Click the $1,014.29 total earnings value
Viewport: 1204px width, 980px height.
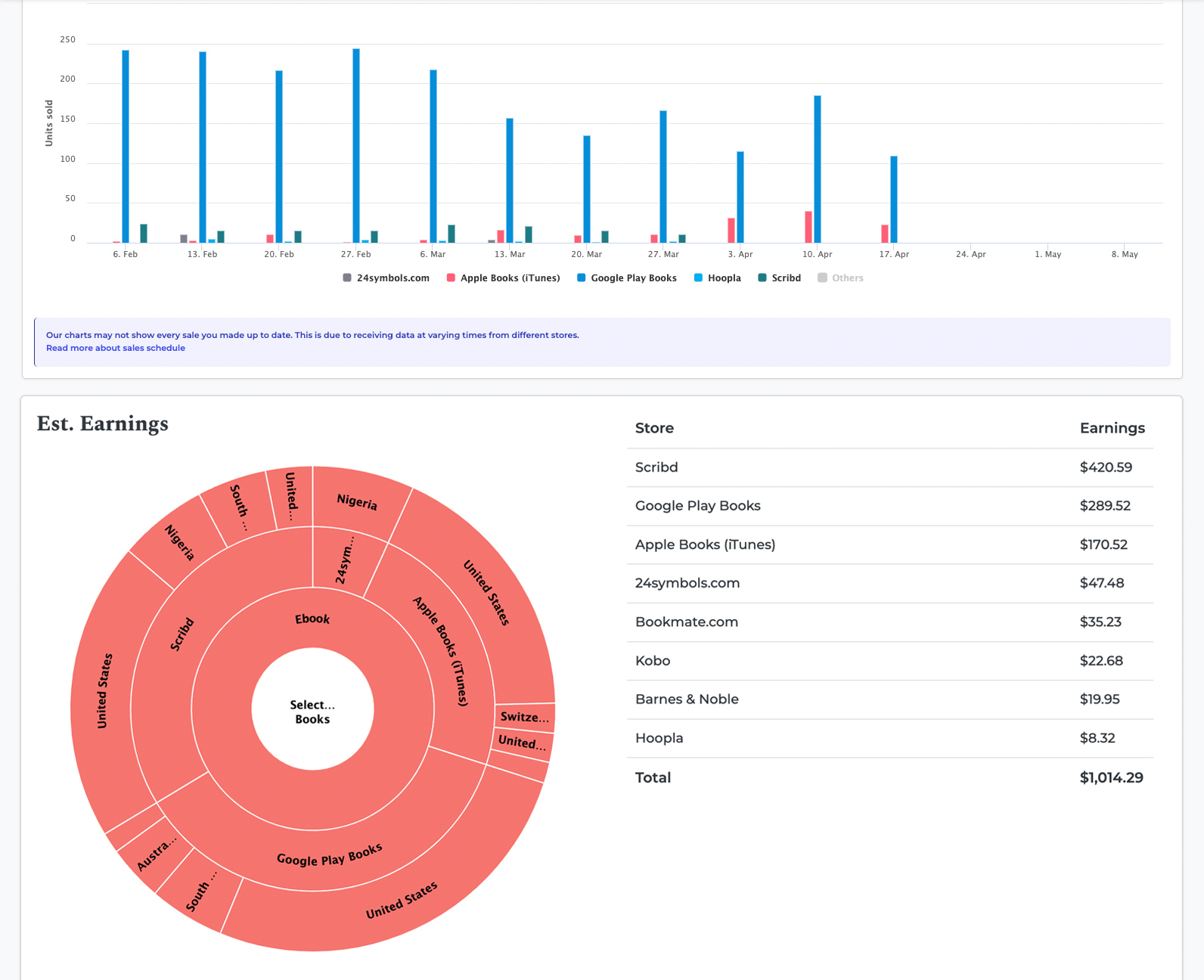pos(1111,777)
